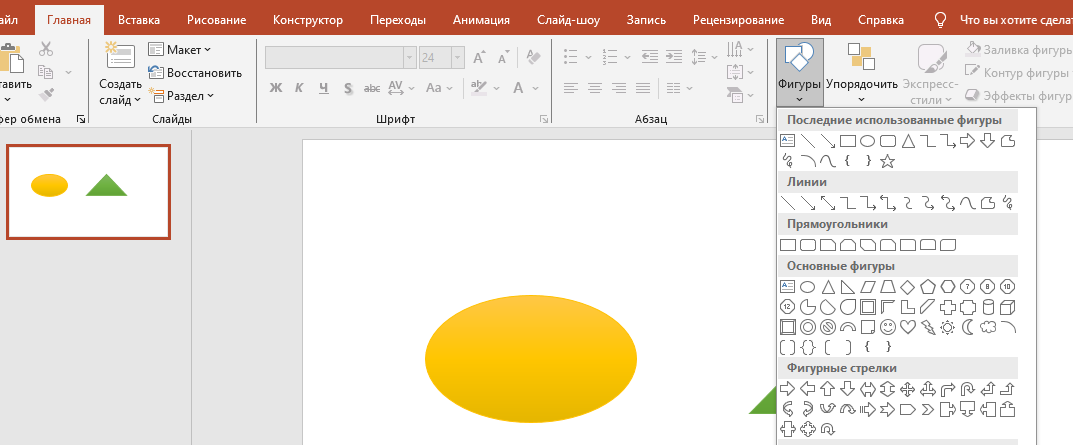Switch to the Вставка tab

point(139,20)
